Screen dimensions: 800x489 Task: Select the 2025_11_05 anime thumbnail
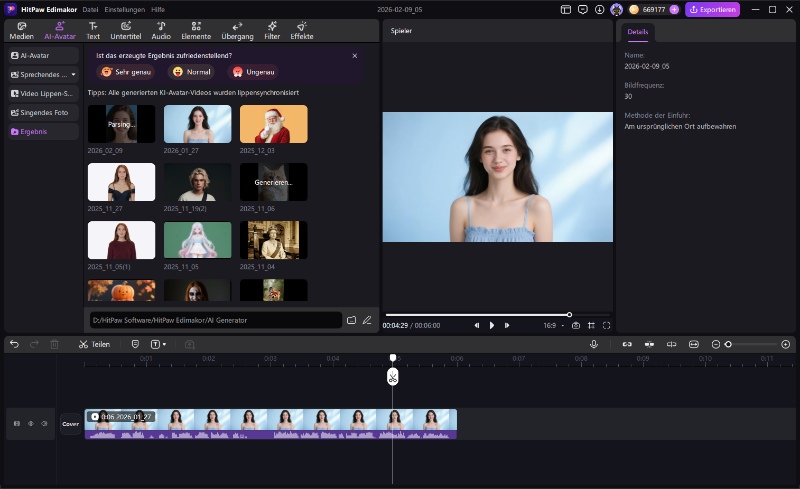[x=197, y=240]
